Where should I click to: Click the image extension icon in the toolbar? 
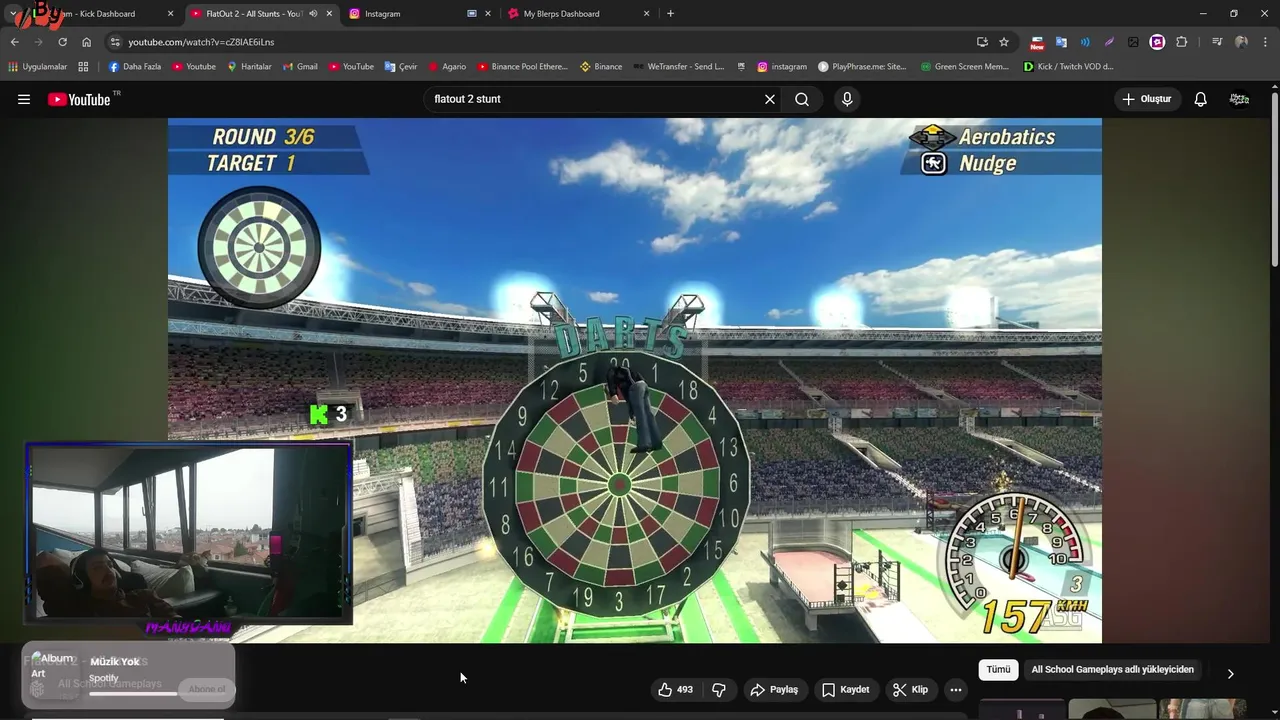tap(1133, 42)
